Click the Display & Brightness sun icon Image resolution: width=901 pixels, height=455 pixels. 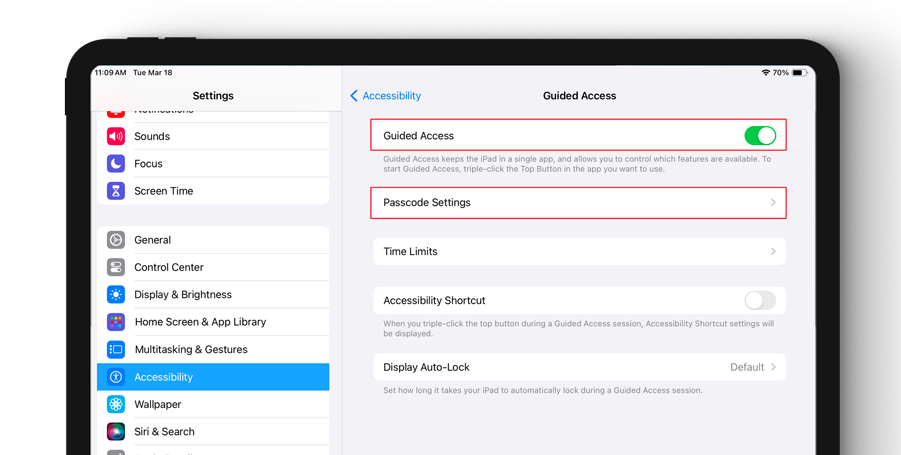pos(116,295)
